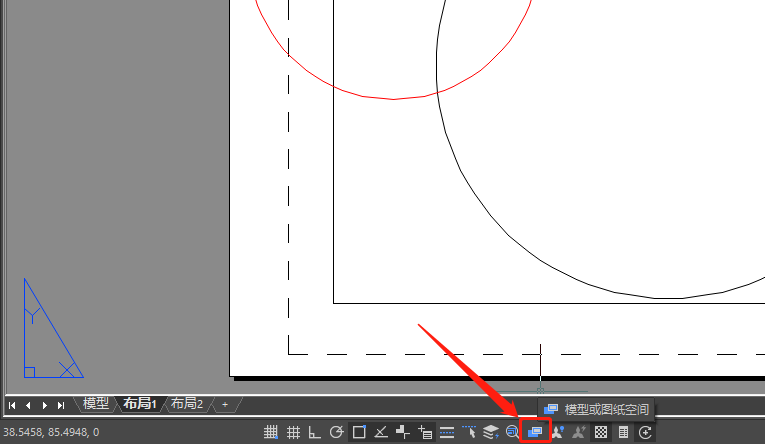
Task: Click the blue UCS triangle icon
Action: pyautogui.click(x=54, y=328)
